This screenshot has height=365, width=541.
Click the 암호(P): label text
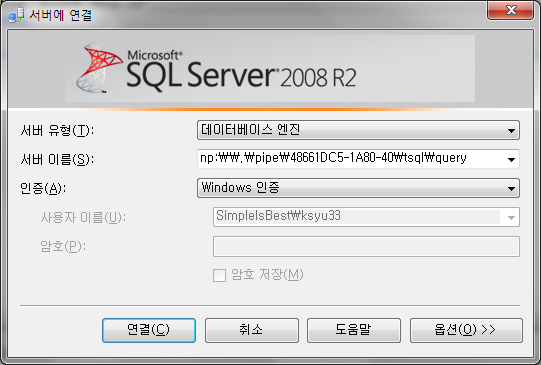(x=63, y=246)
